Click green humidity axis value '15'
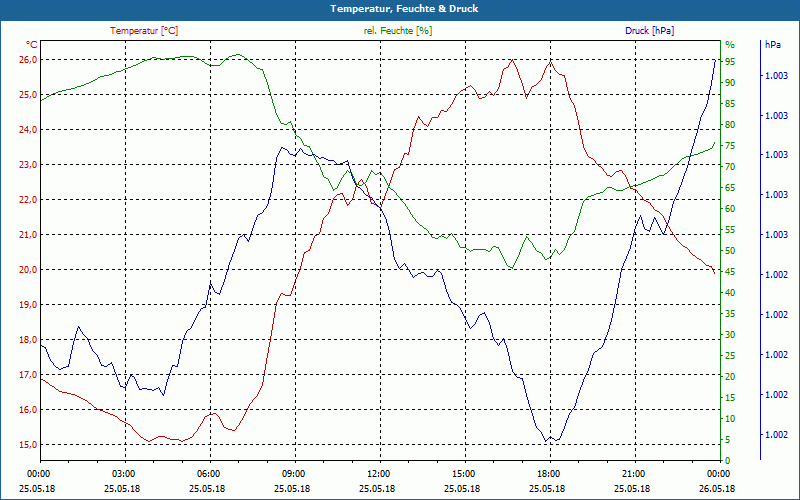This screenshot has height=500, width=800. pyautogui.click(x=730, y=397)
